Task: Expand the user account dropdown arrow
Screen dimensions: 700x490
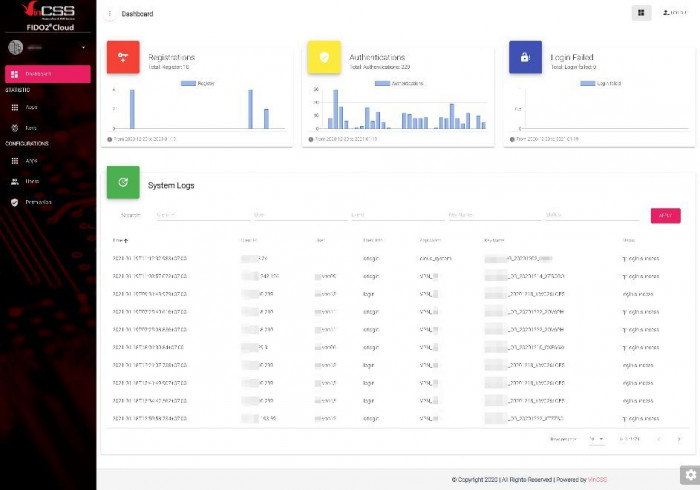Action: [83, 47]
